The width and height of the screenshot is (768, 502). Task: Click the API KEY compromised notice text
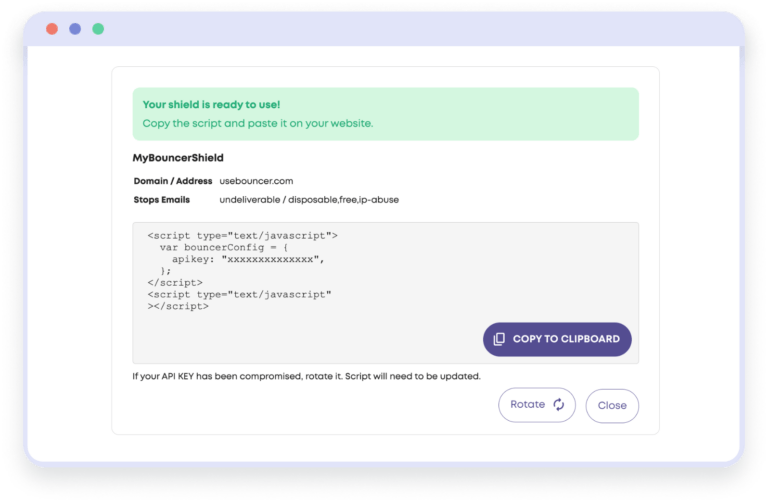coord(306,377)
